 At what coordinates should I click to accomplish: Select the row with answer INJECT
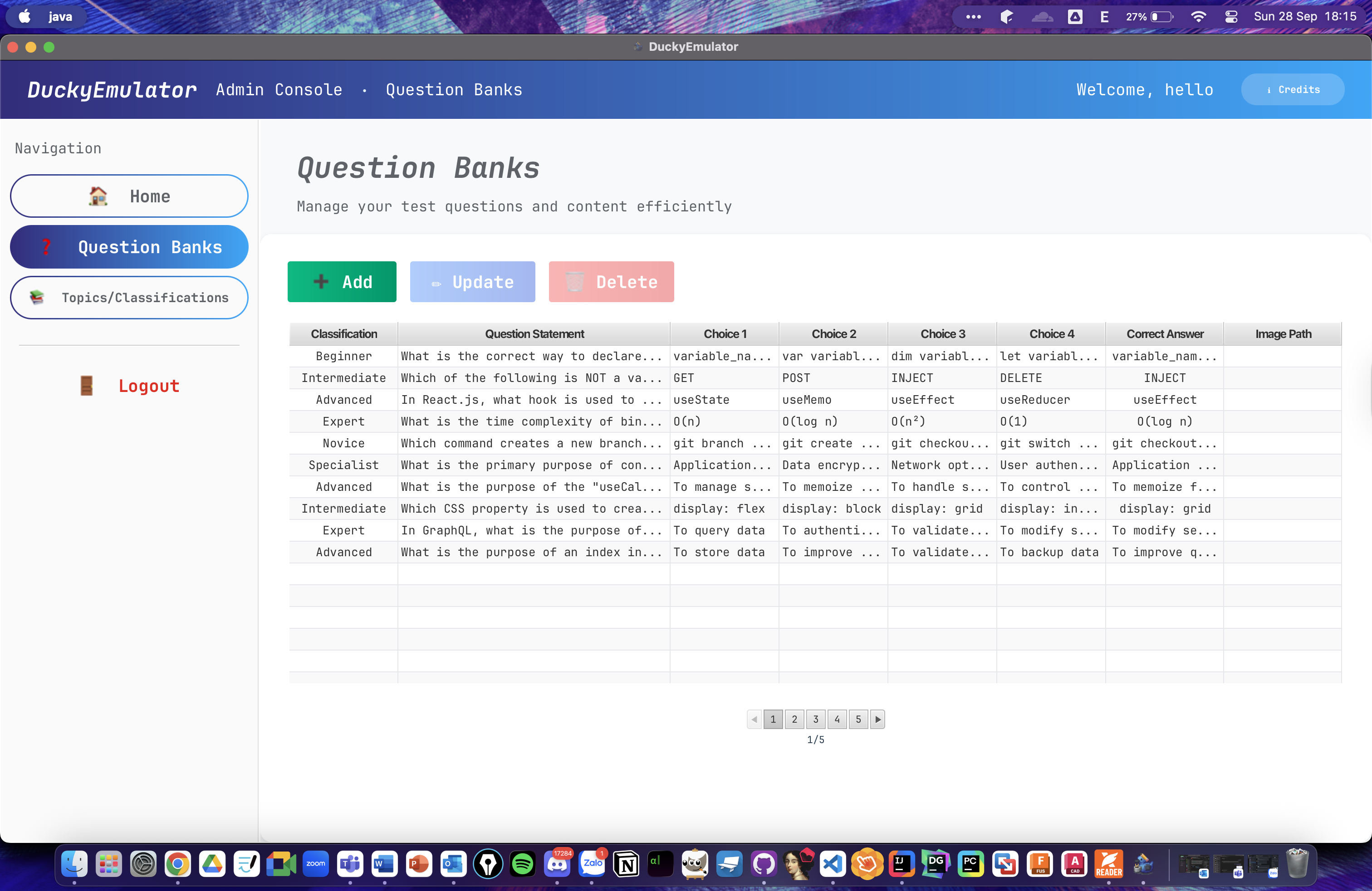[x=815, y=378]
